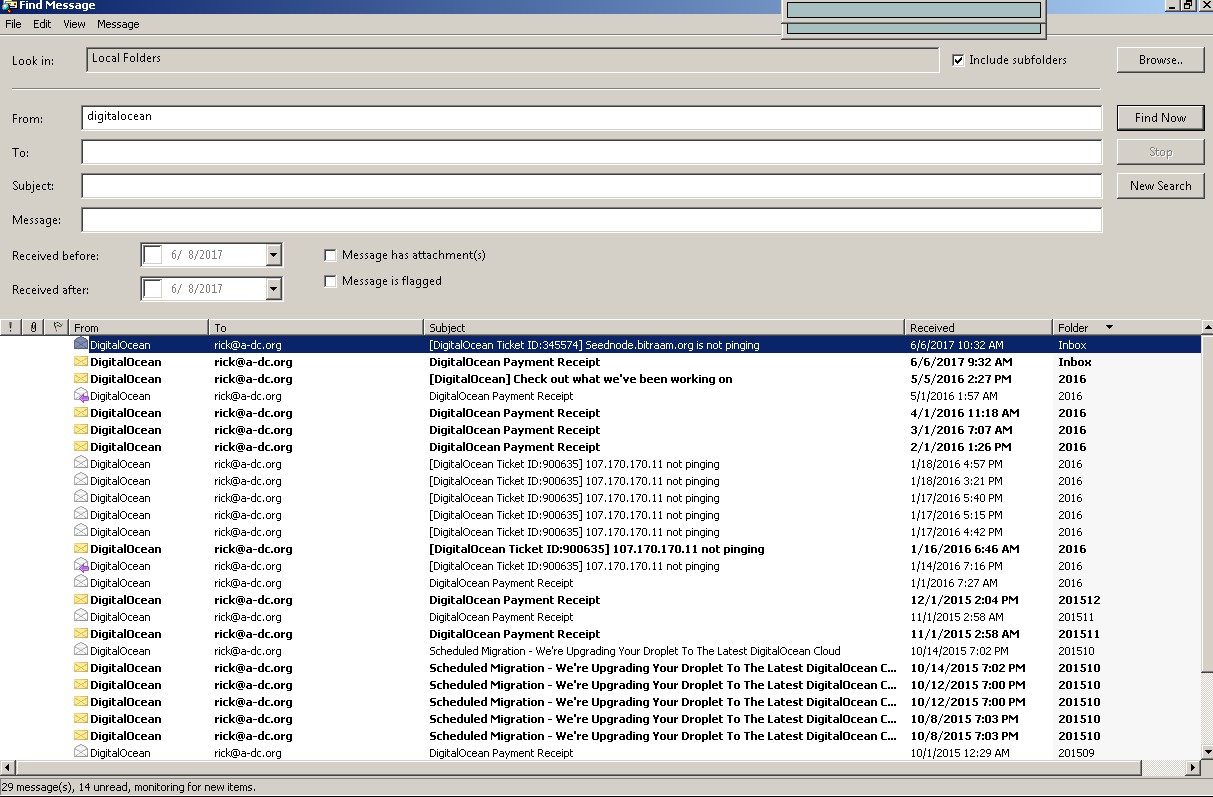
Task: Focus the Subject input field
Action: click(x=591, y=186)
